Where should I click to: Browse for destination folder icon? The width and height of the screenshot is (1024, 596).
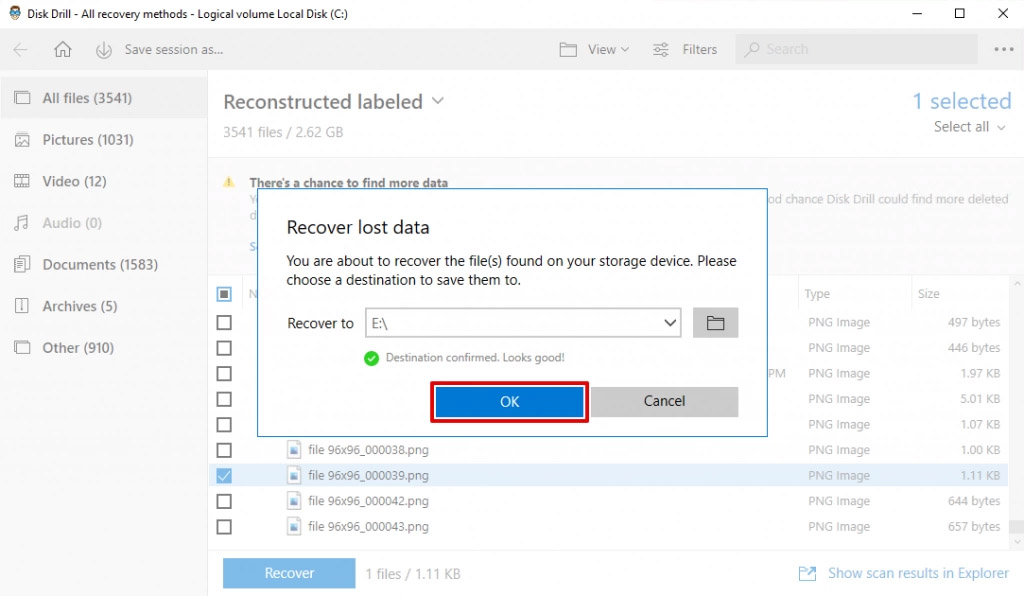pyautogui.click(x=715, y=322)
